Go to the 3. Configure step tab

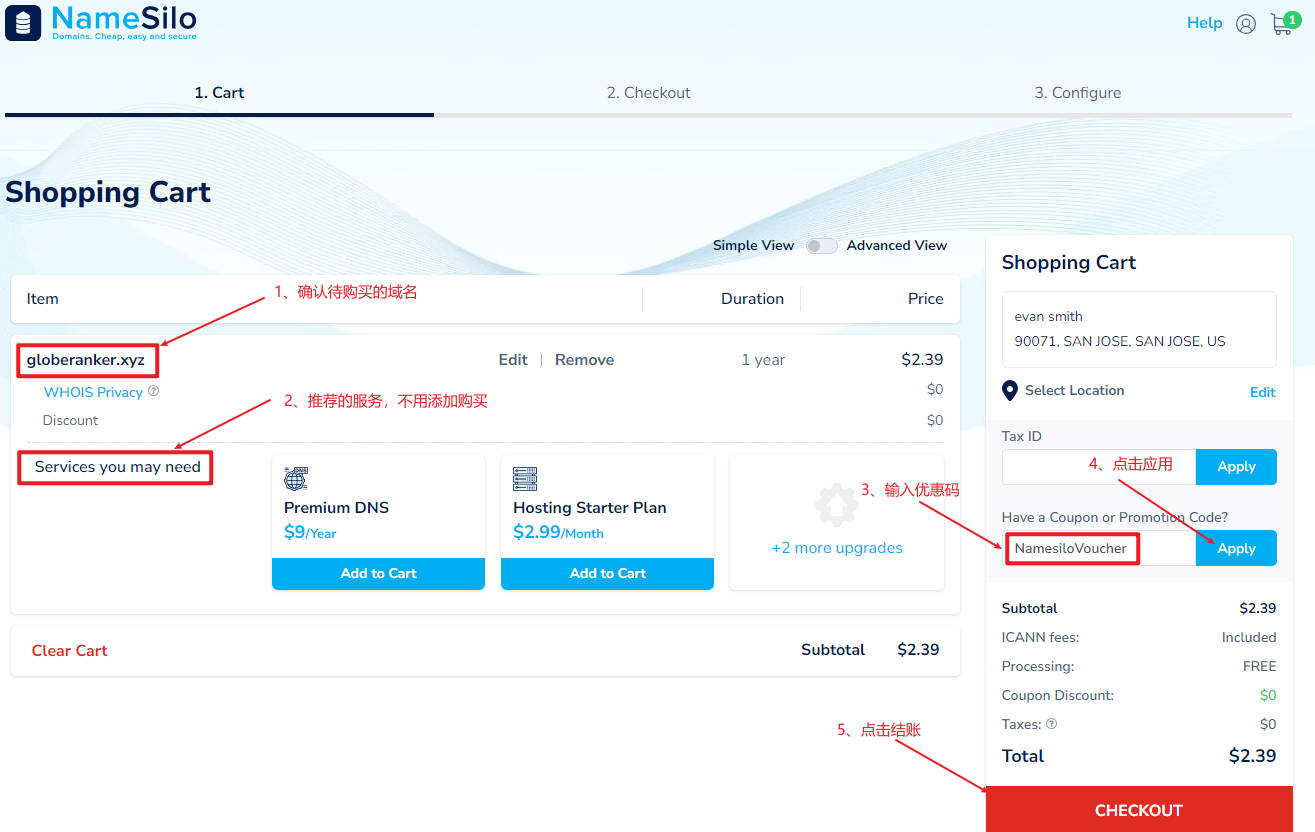[1077, 93]
